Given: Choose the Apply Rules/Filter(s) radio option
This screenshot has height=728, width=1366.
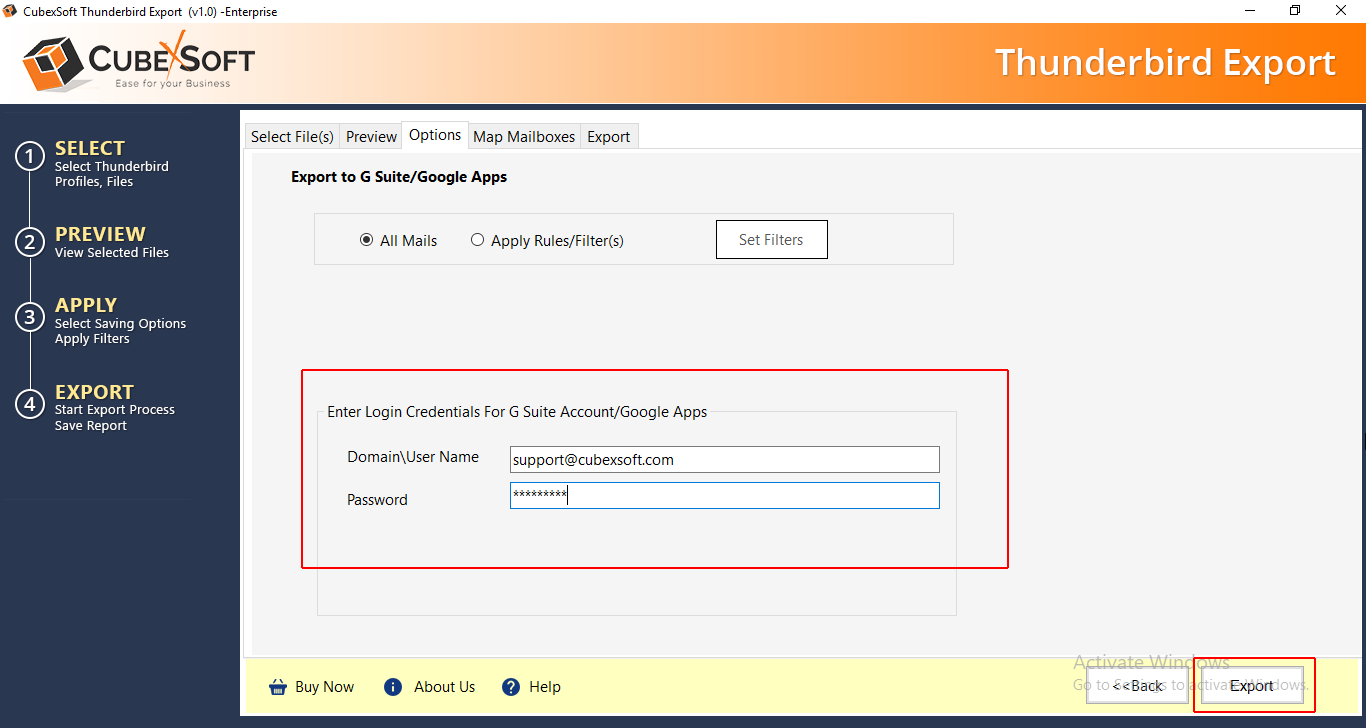Looking at the screenshot, I should click(478, 240).
